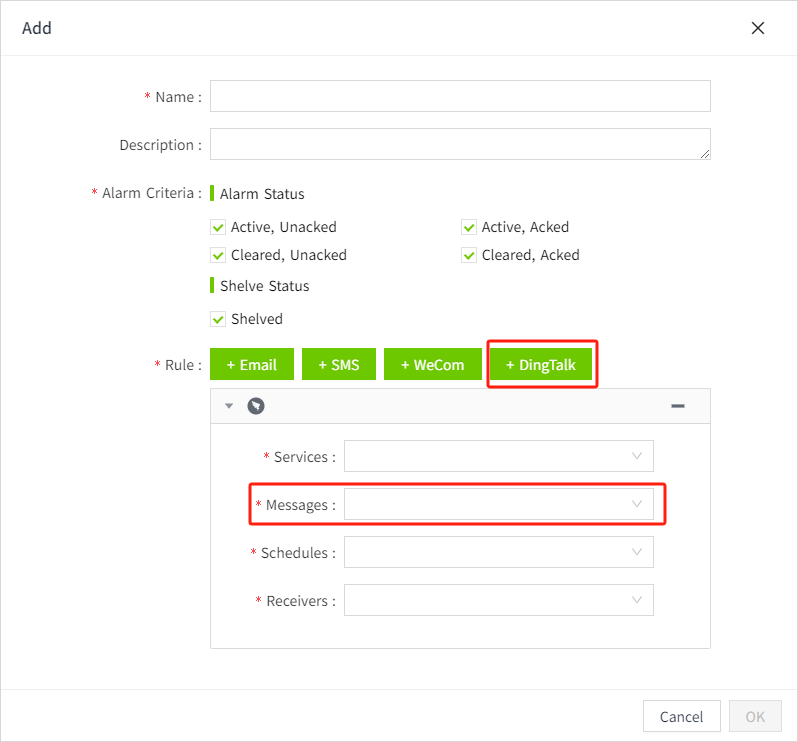Expand the Receivers dropdown

(x=498, y=600)
